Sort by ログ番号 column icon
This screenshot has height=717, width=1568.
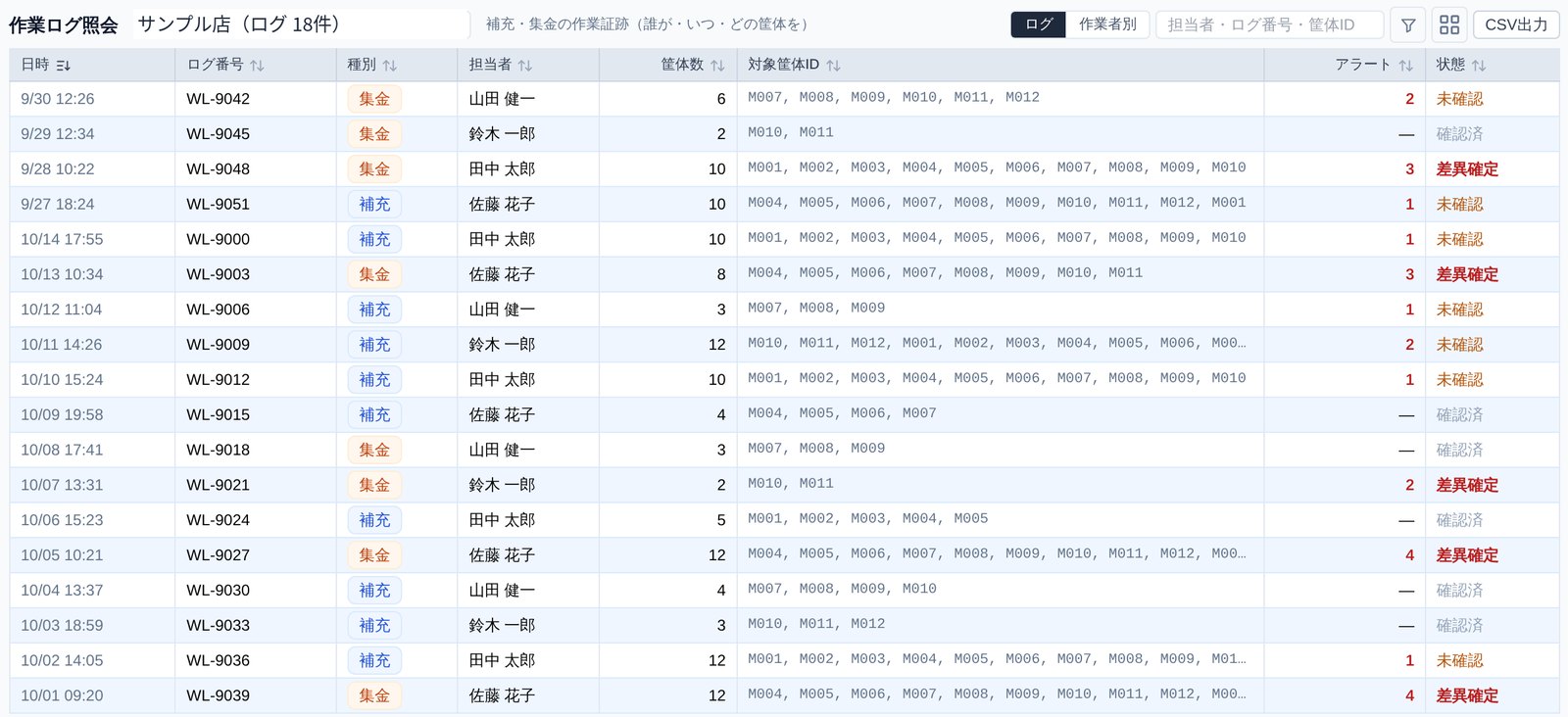pyautogui.click(x=257, y=66)
